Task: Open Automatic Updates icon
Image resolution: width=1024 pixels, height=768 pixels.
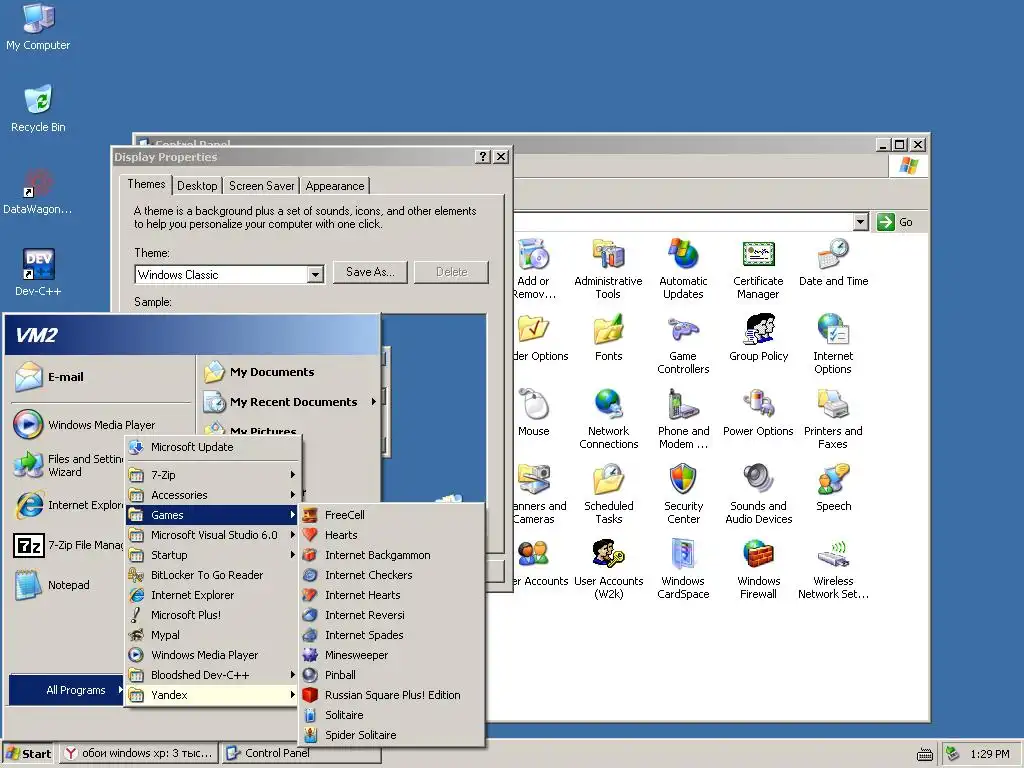Action: tap(683, 269)
